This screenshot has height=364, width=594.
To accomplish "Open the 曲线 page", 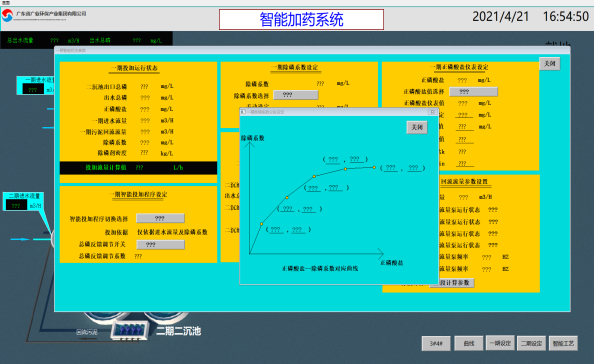I will [x=469, y=343].
